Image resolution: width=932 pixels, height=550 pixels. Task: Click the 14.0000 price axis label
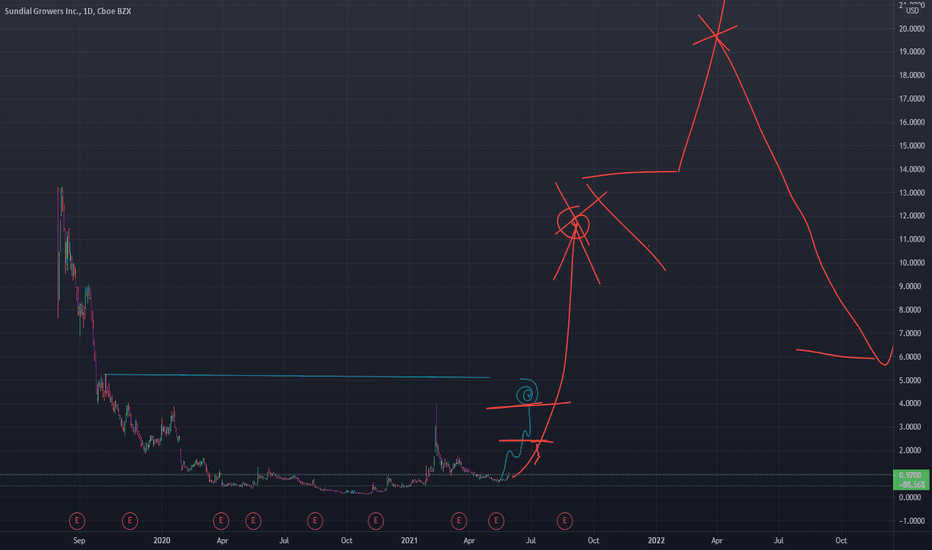(912, 169)
